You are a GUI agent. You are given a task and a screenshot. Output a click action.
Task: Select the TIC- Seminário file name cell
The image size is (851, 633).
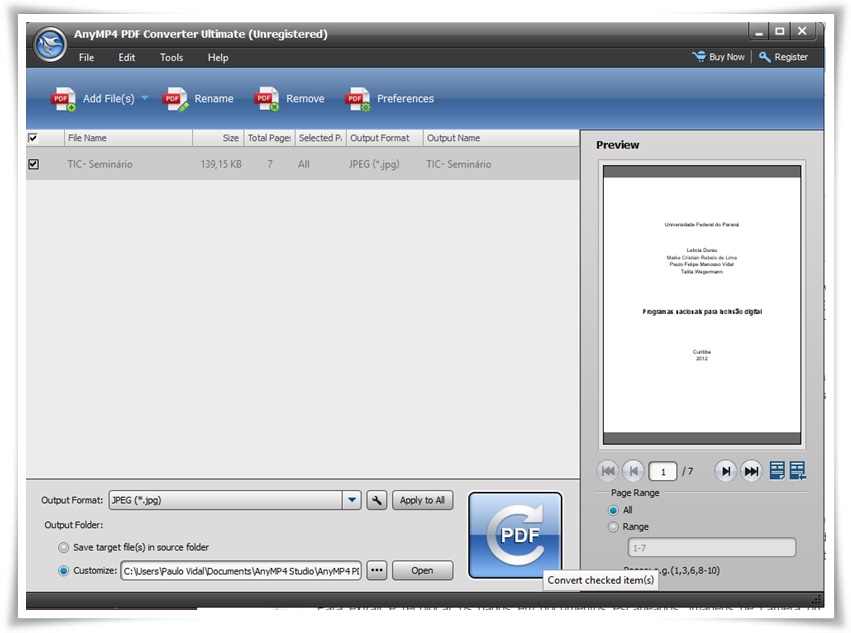point(100,164)
